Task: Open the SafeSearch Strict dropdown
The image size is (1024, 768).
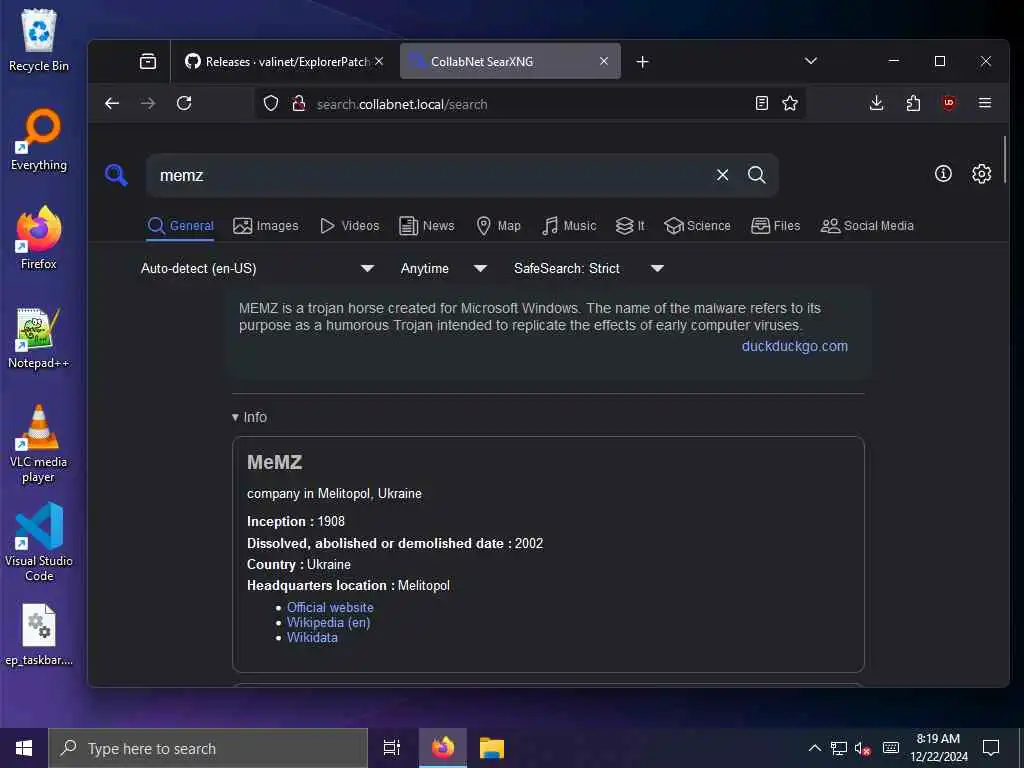Action: click(588, 268)
